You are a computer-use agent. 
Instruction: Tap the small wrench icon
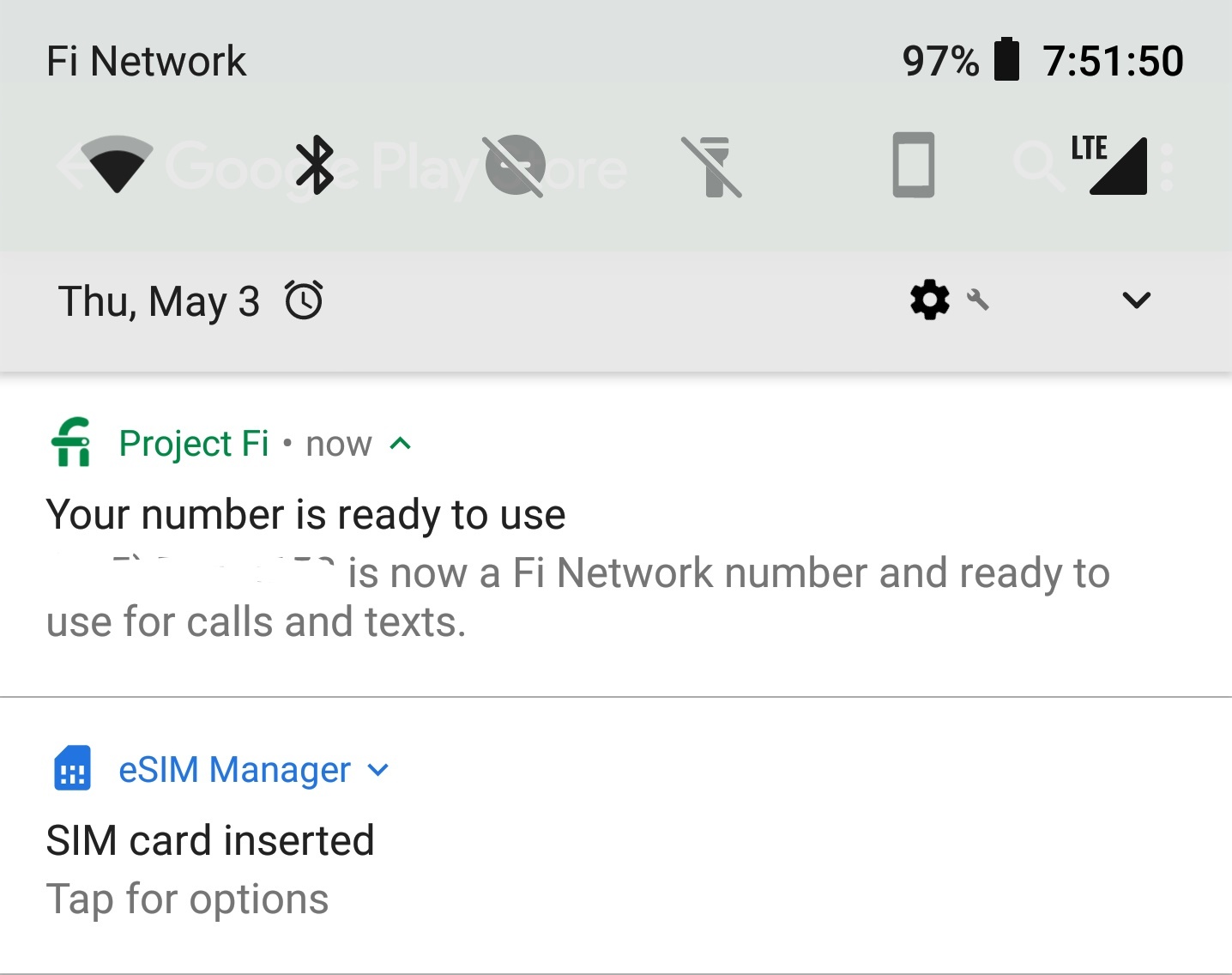978,300
